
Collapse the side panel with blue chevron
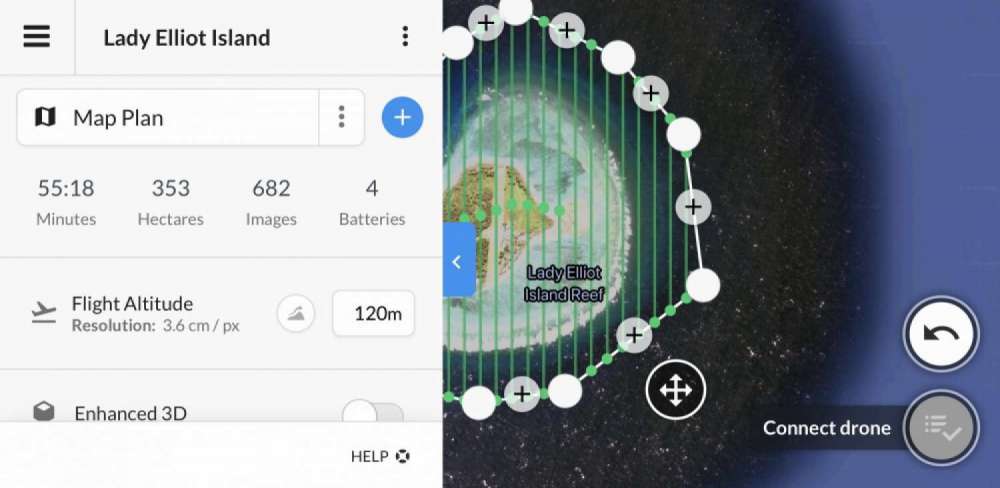pos(459,261)
